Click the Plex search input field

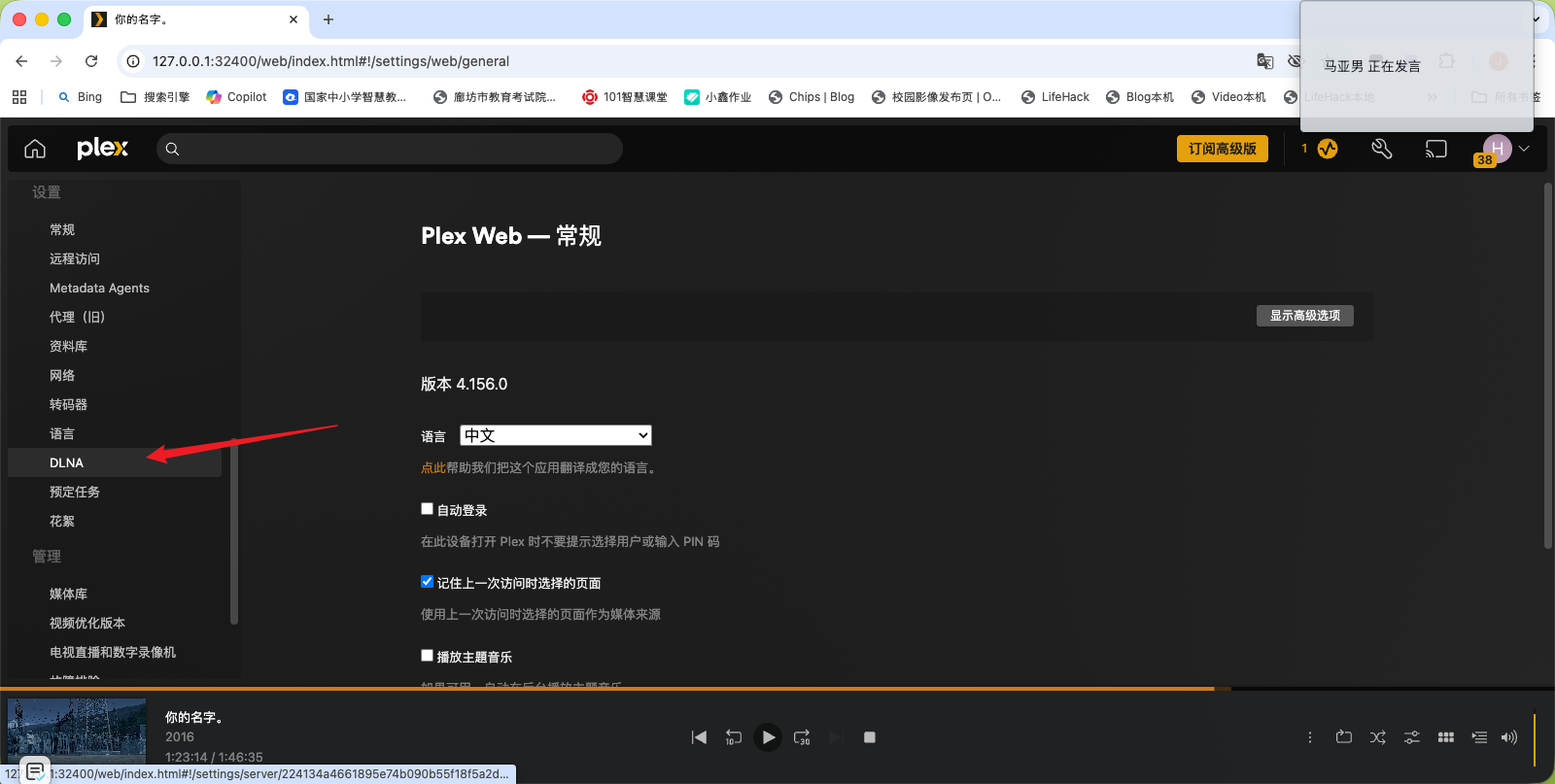390,149
